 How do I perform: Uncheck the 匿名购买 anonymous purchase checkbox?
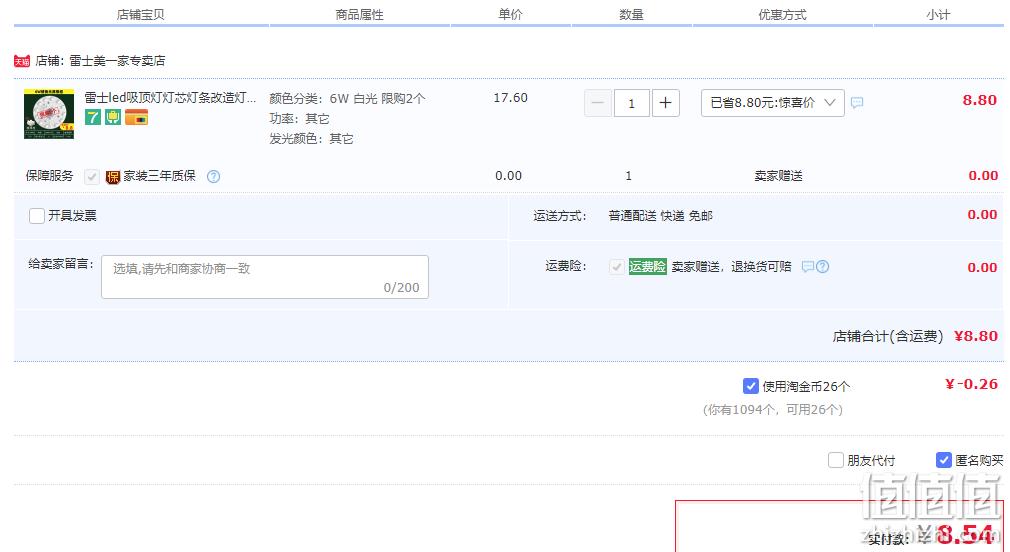click(x=943, y=460)
